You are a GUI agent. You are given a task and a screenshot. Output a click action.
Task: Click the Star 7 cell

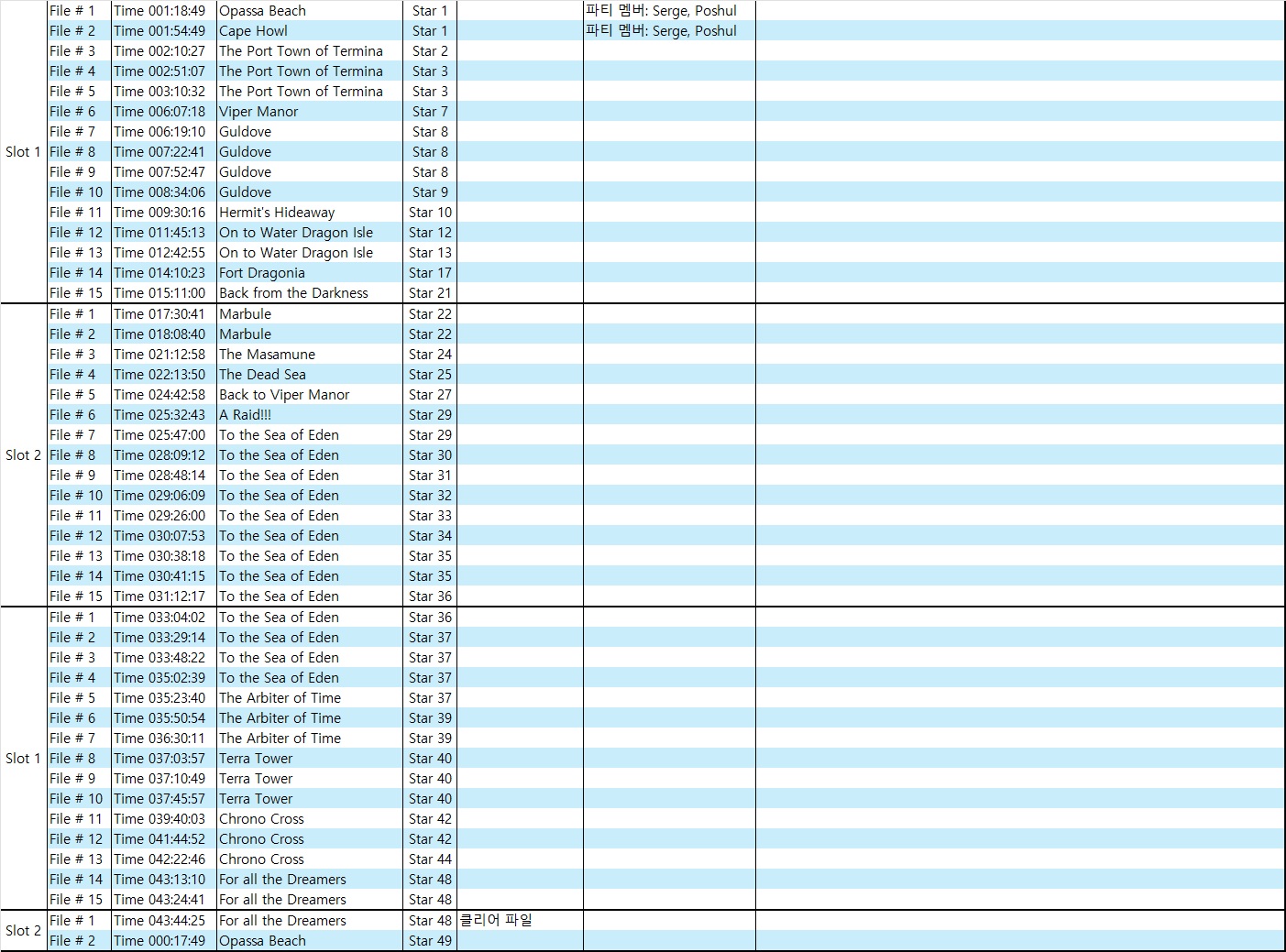click(x=430, y=112)
